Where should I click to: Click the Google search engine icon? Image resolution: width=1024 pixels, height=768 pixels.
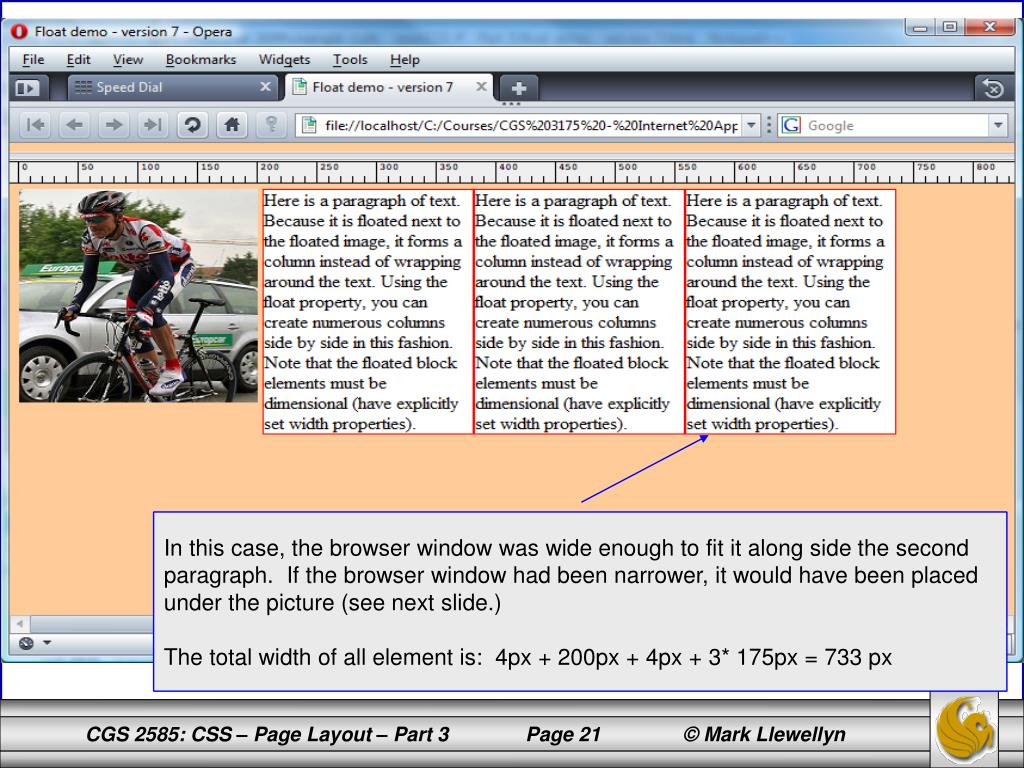pyautogui.click(x=791, y=125)
